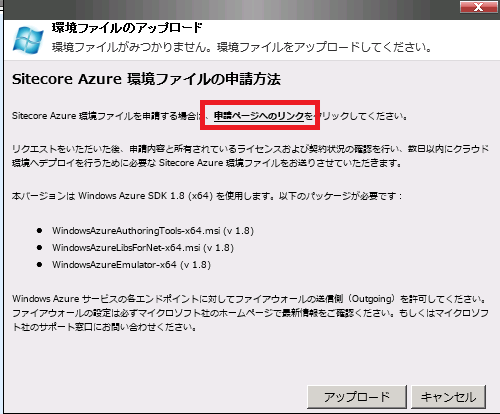
Task: Click the sentence starting Sitecore Azure 環境ファイルを申請
Action: [x=210, y=116]
